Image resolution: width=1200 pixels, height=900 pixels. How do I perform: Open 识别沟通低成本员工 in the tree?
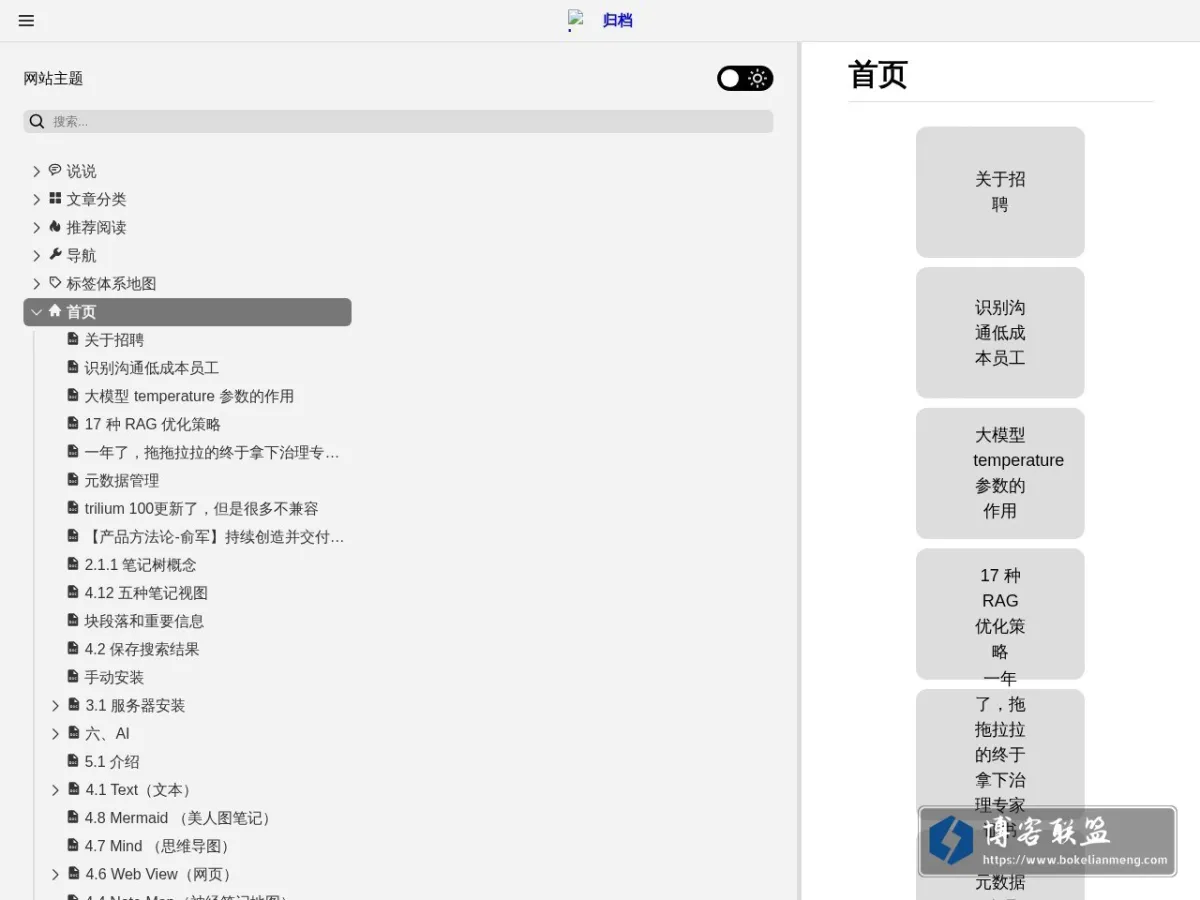[152, 368]
